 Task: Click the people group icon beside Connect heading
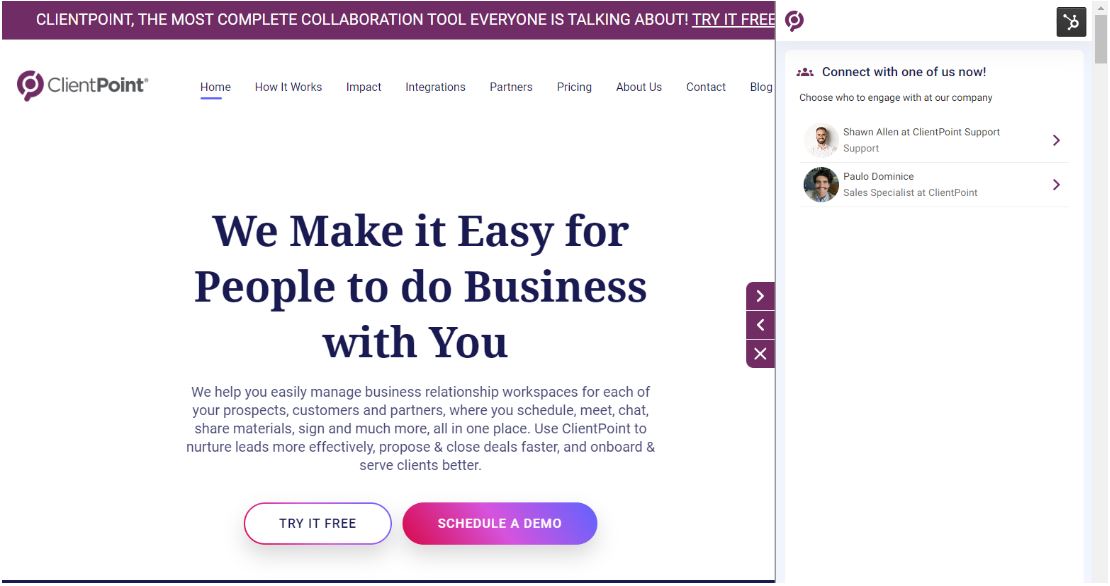tap(805, 72)
